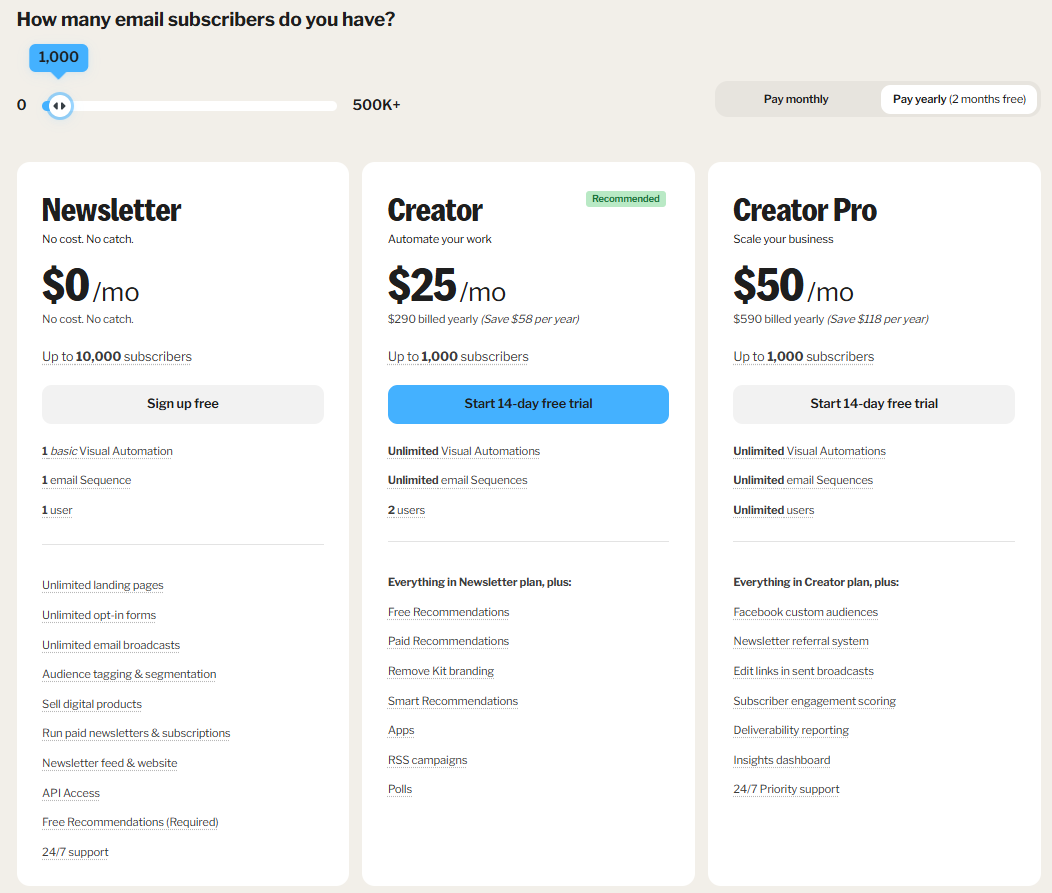Click Remove Kit branding link
Screen dimensions: 1052x893
click(x=440, y=670)
